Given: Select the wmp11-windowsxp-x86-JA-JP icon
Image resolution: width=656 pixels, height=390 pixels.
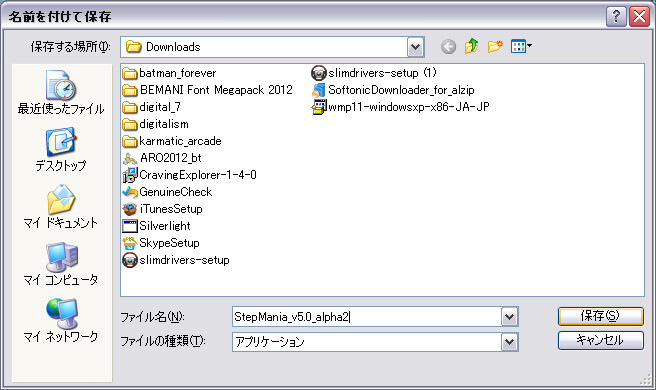Looking at the screenshot, I should pyautogui.click(x=319, y=107).
